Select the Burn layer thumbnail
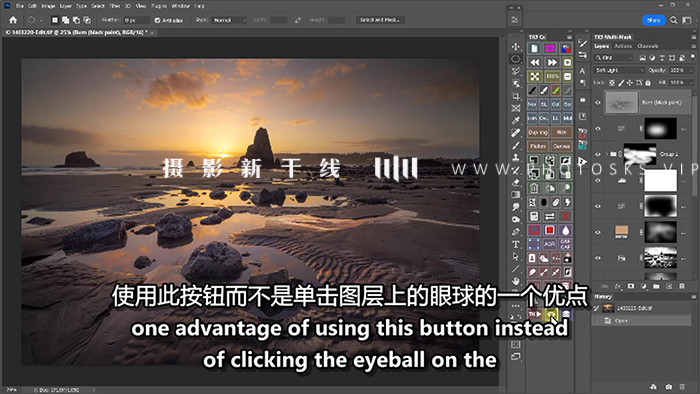 tap(621, 103)
